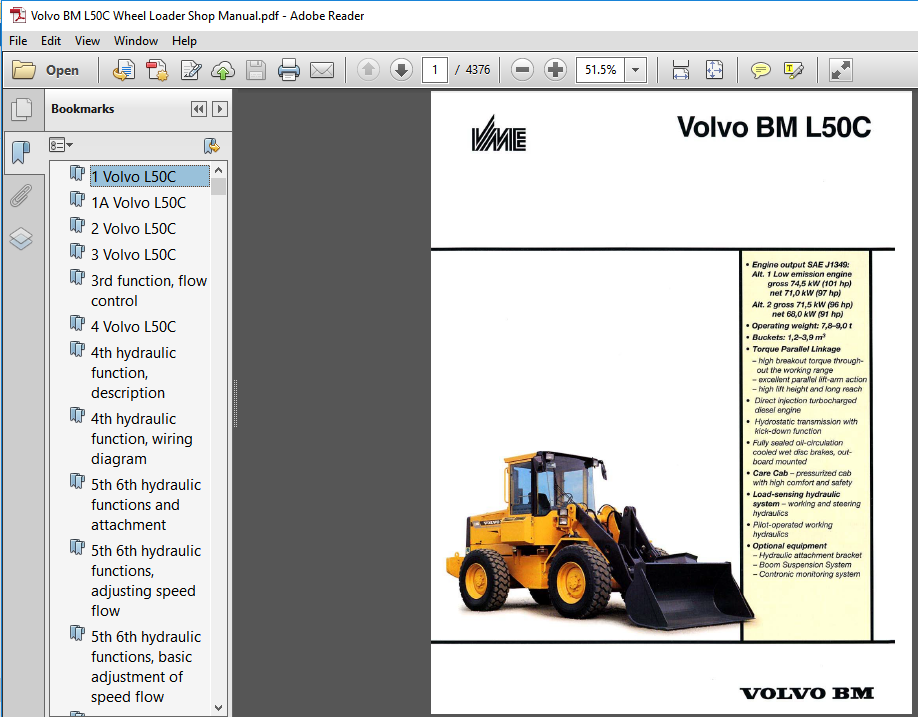
Task: Print the document with printer icon
Action: click(289, 70)
